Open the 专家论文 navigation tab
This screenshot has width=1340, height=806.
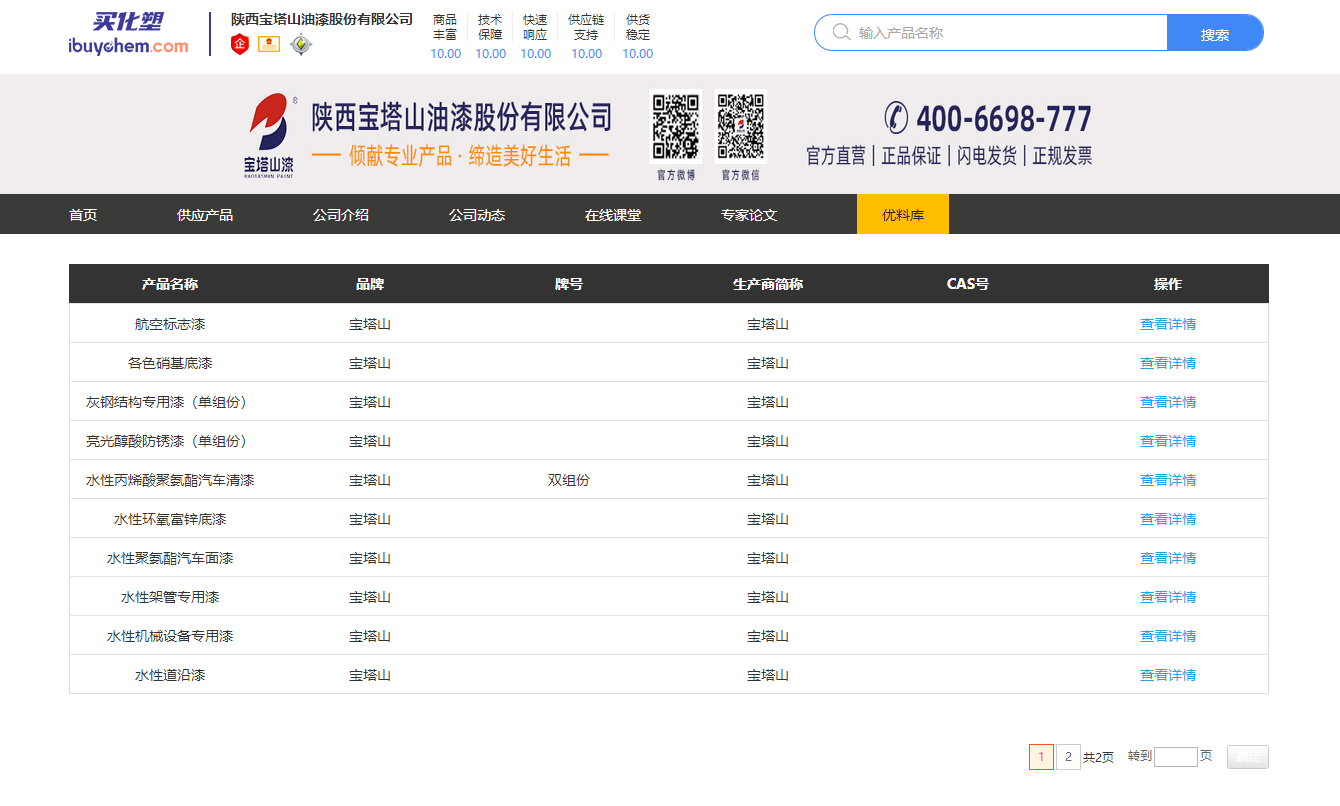[x=749, y=215]
